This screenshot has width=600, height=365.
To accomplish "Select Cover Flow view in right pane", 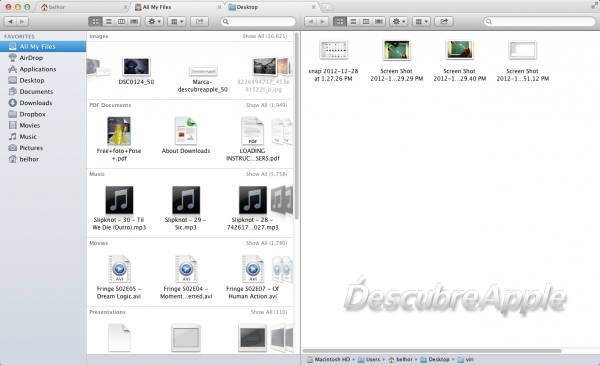I will 378,21.
